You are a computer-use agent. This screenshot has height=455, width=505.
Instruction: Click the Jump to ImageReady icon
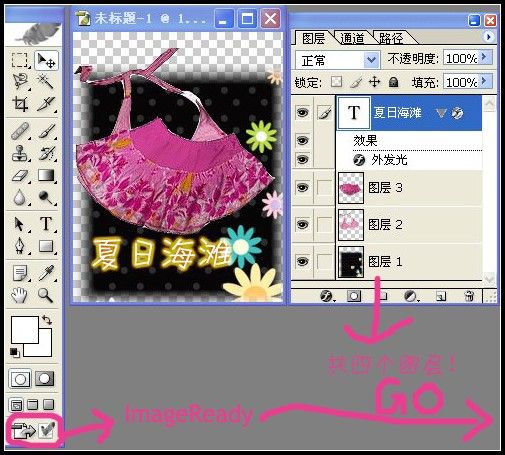coord(23,430)
